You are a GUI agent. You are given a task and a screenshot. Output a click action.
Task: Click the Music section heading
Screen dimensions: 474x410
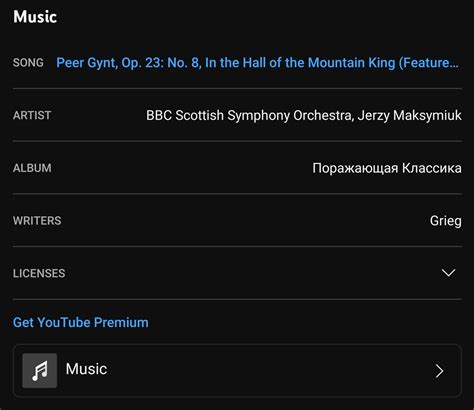point(35,17)
